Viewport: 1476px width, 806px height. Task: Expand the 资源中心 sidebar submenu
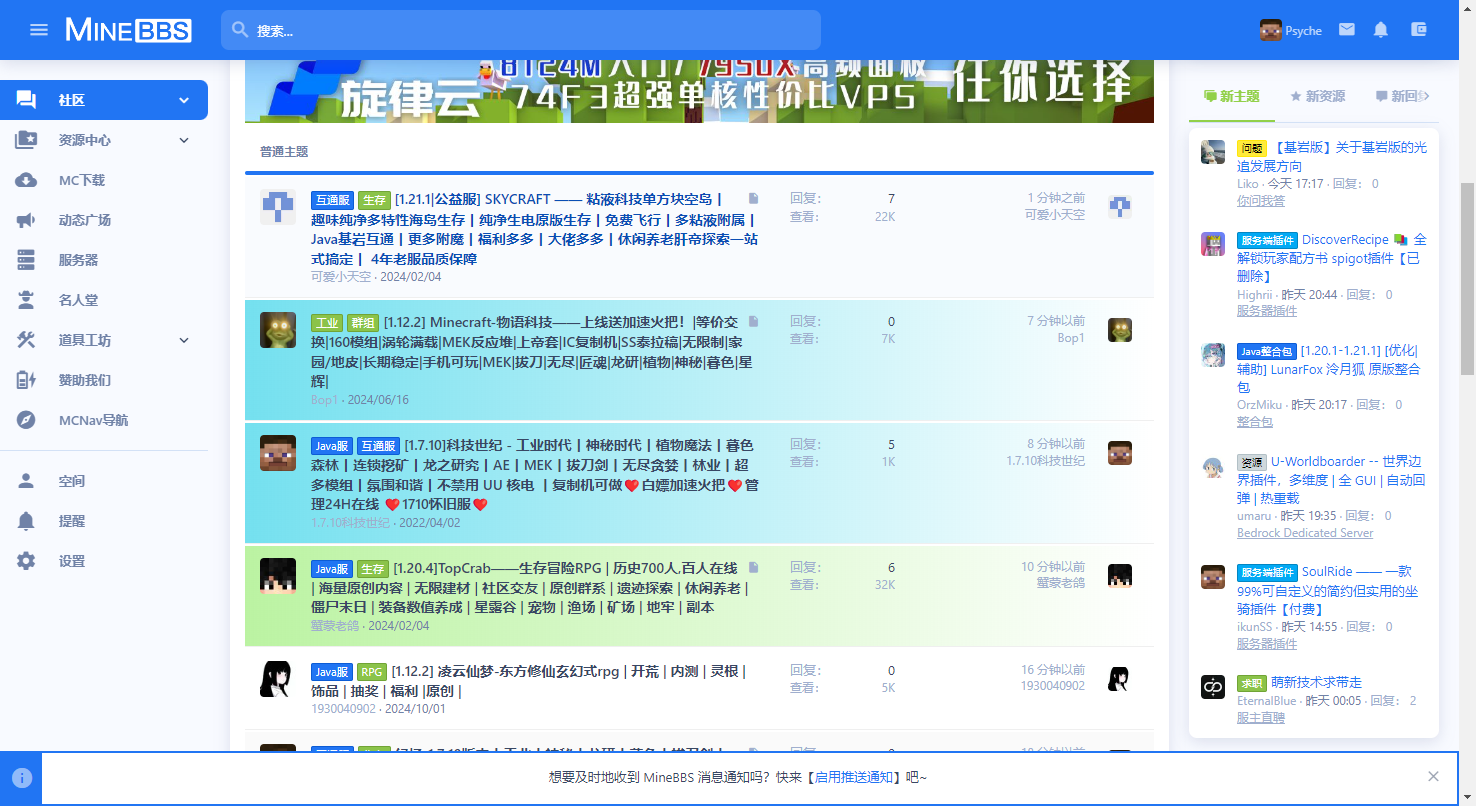coord(184,140)
